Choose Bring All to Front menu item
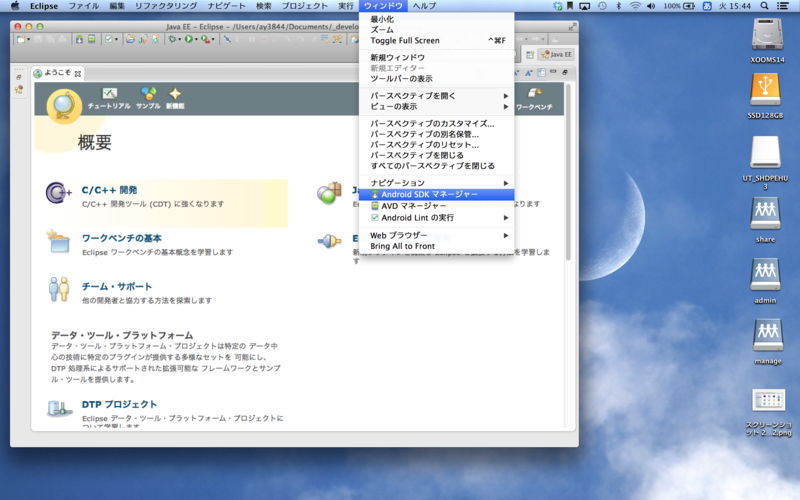 tap(436, 246)
